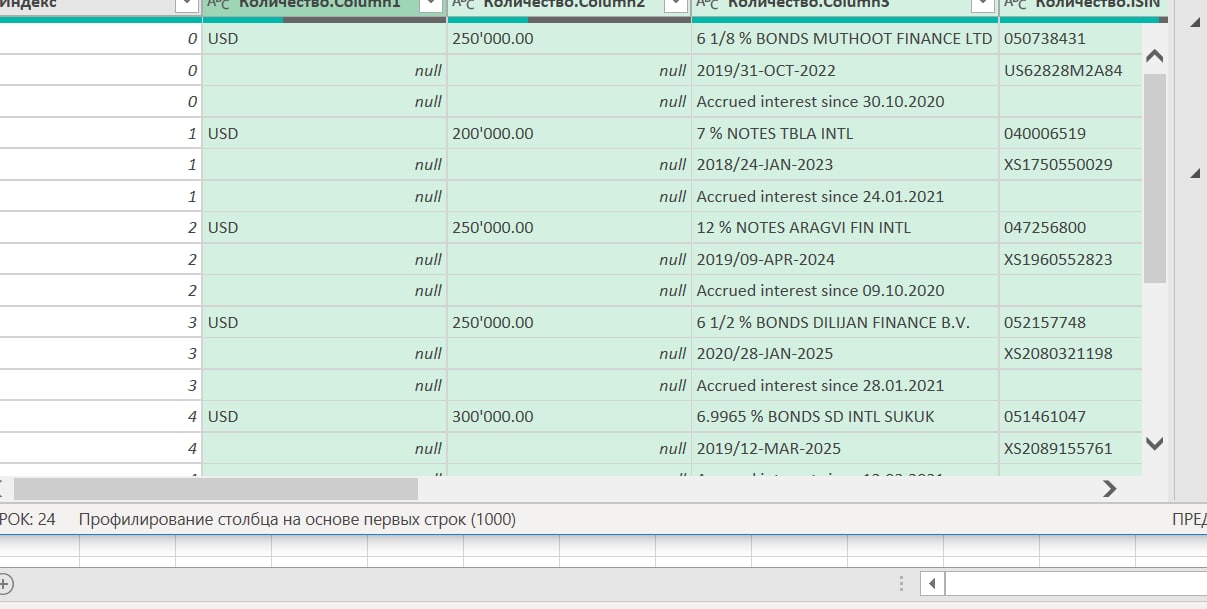Change data type icon of Количество.Column1

click(x=219, y=5)
